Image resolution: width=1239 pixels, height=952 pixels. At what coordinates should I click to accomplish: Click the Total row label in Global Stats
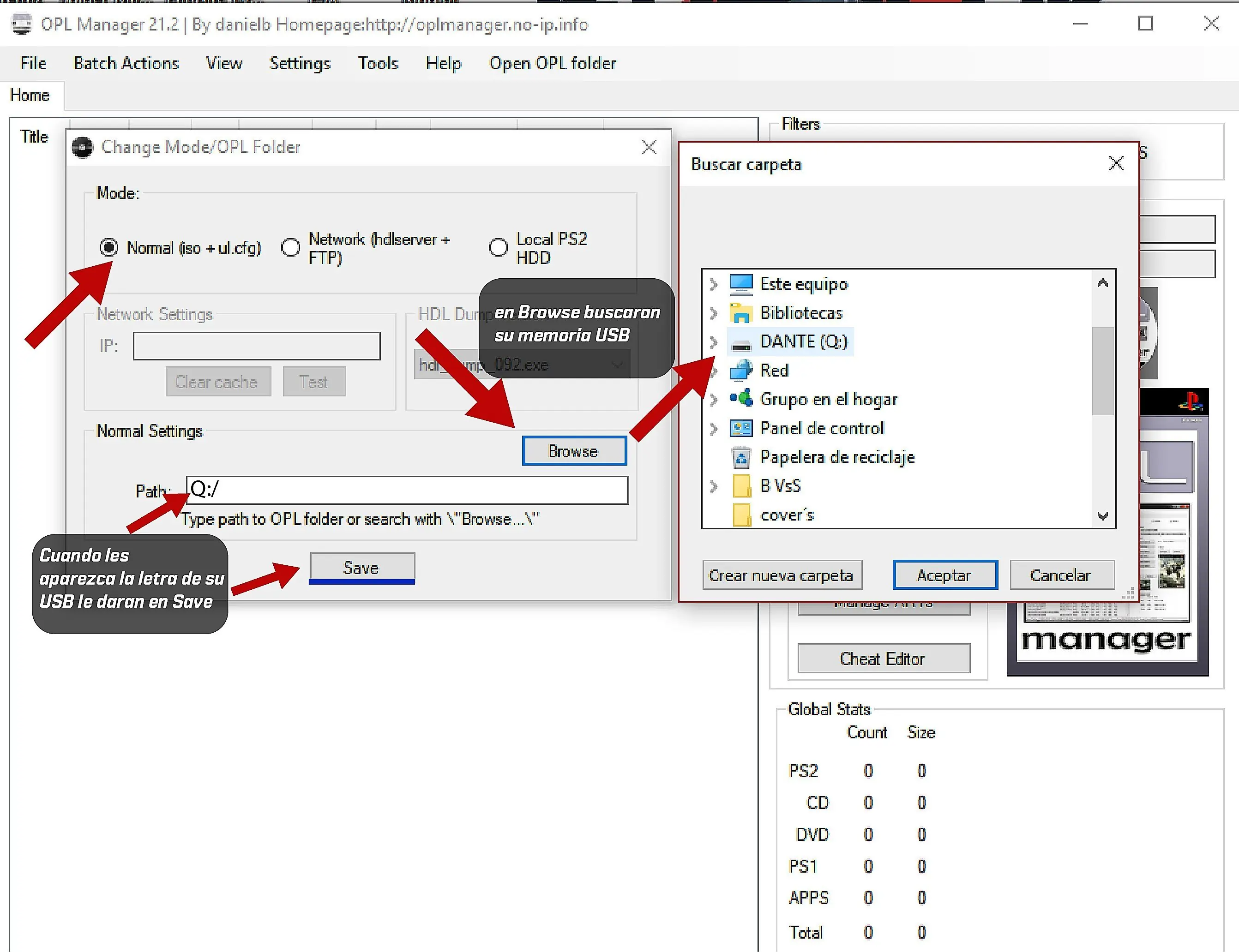[806, 932]
